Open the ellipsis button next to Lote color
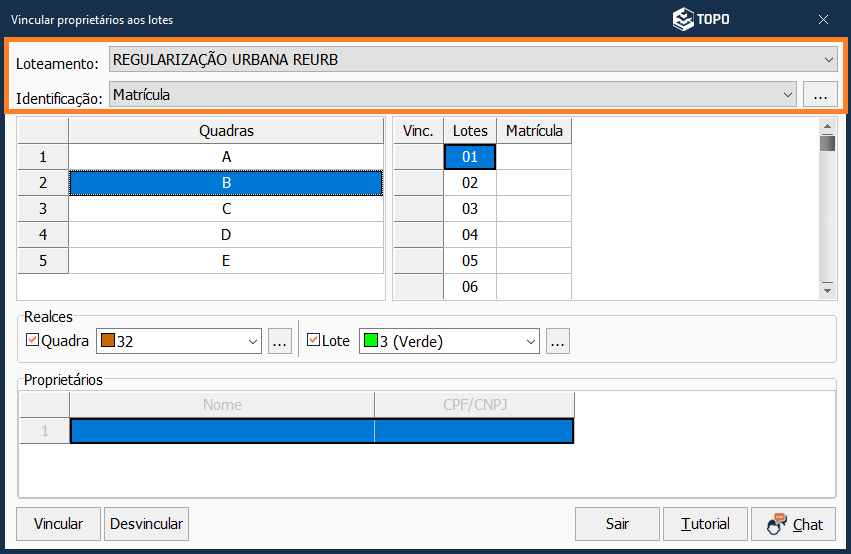This screenshot has height=554, width=851. pos(558,341)
